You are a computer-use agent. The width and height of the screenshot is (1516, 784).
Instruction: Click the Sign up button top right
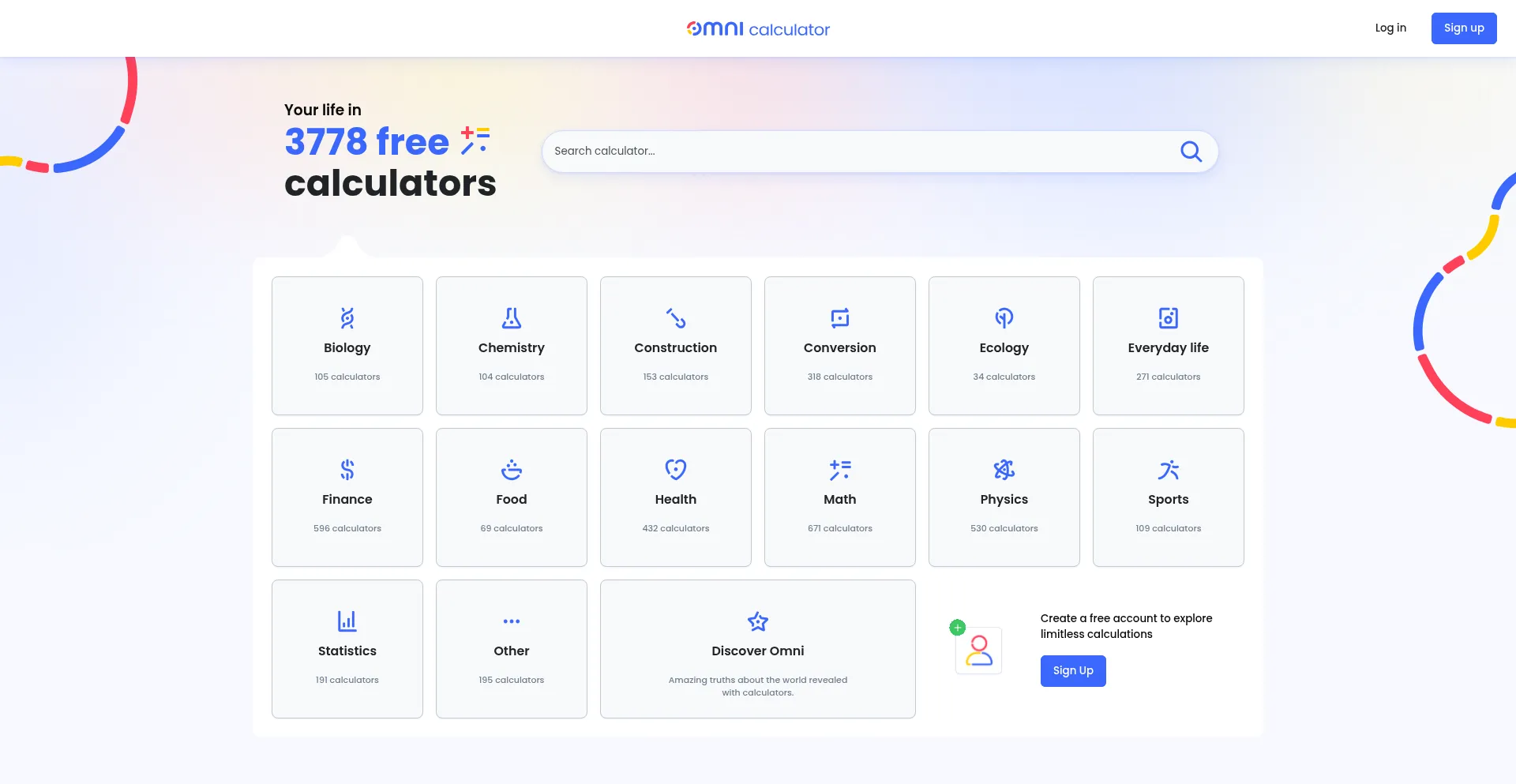tap(1463, 28)
